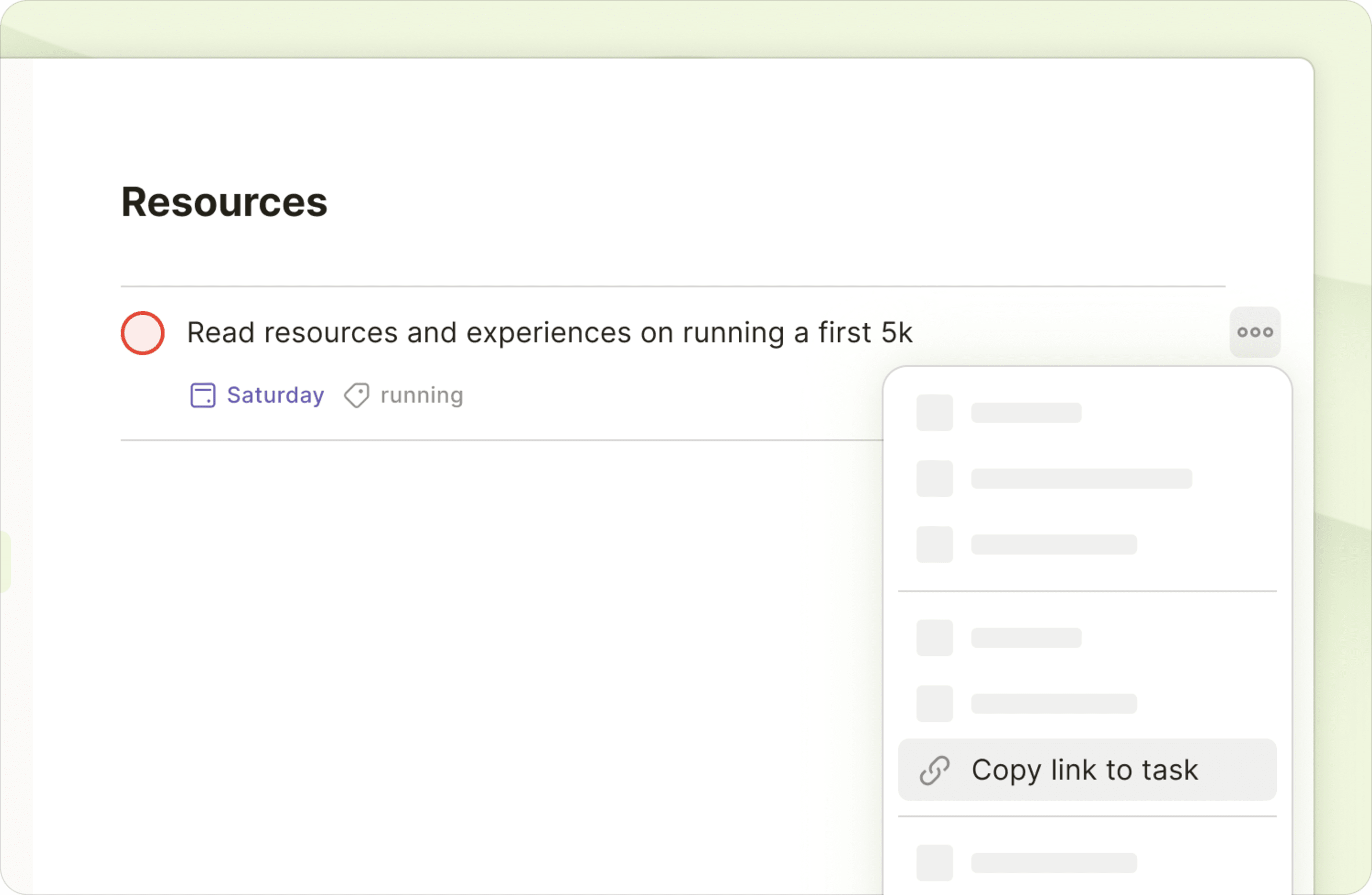Click the topmost placeholder icon square in menu
The height and width of the screenshot is (895, 1372).
coord(934,413)
